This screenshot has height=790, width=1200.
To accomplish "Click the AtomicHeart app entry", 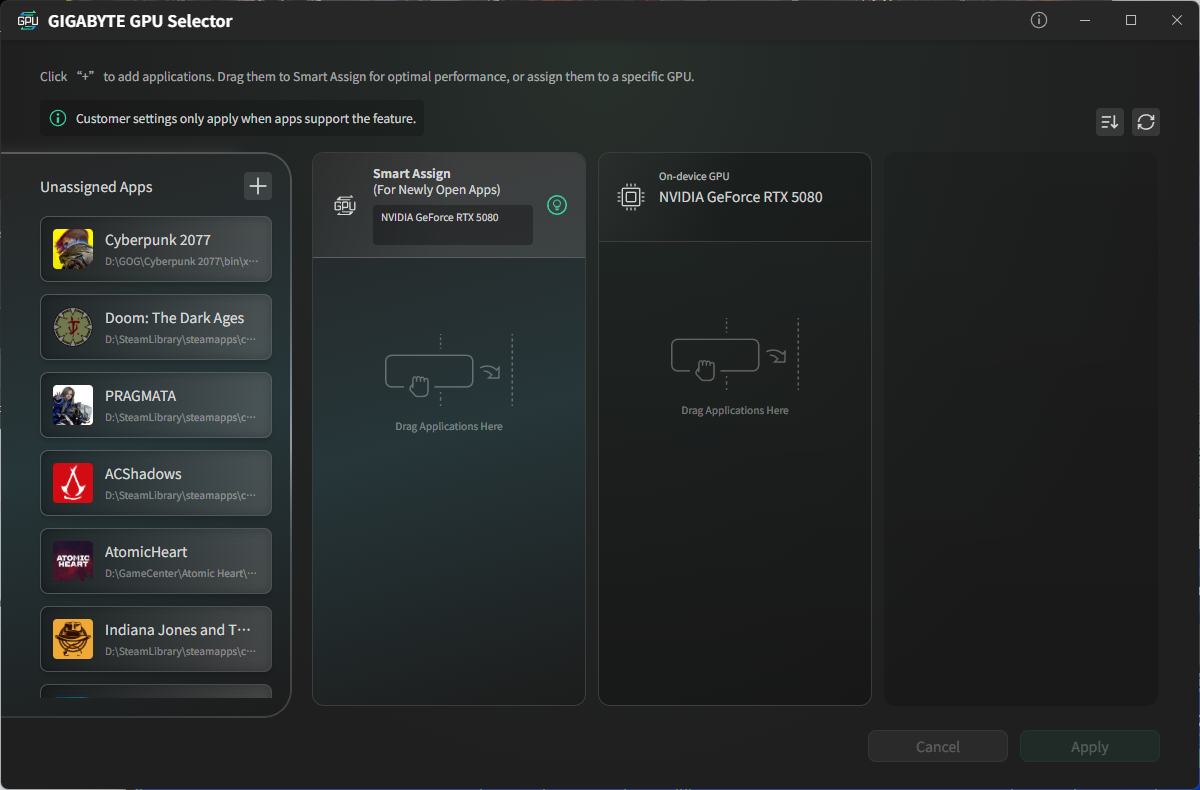I will [x=156, y=561].
